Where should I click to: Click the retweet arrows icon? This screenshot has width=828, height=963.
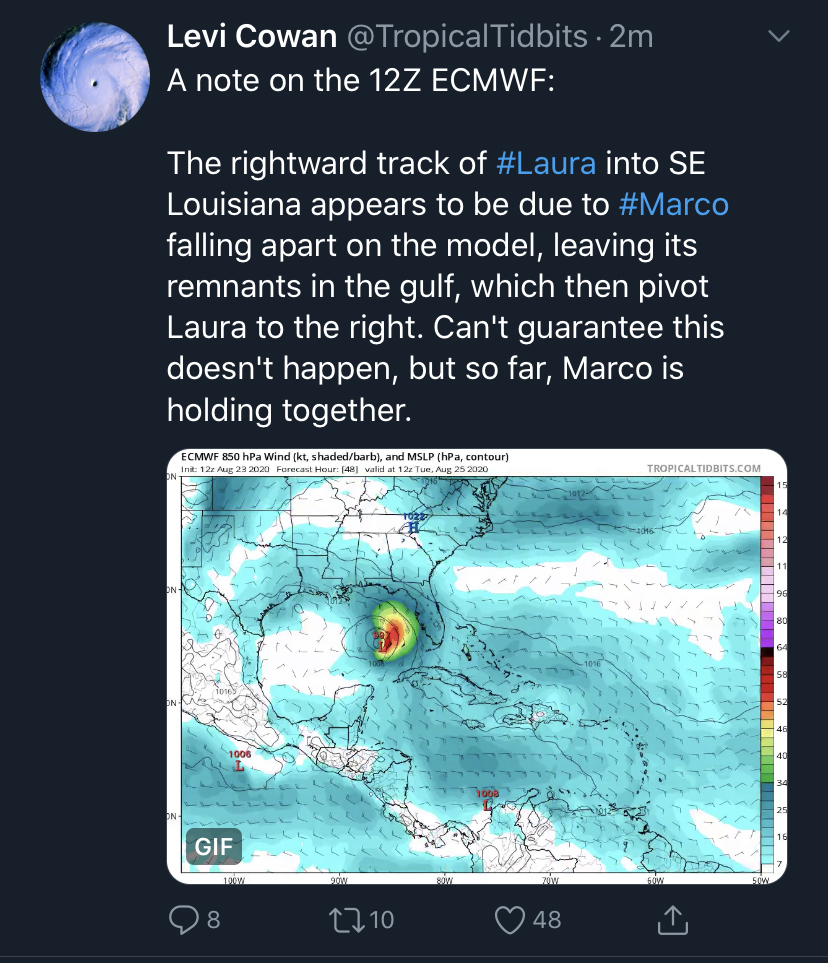click(342, 918)
